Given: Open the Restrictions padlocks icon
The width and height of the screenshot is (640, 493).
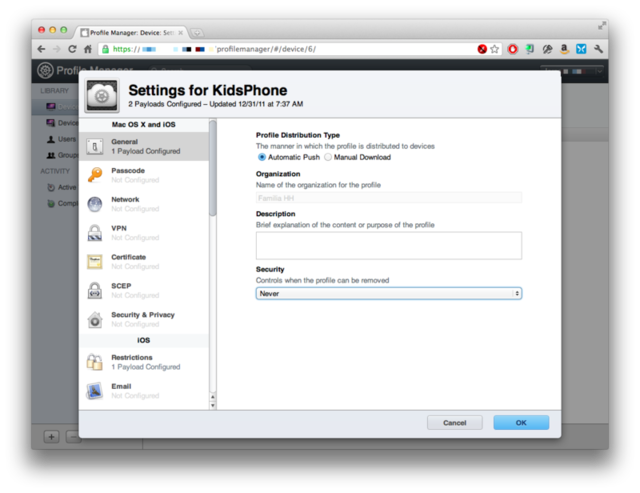Looking at the screenshot, I should tap(95, 362).
